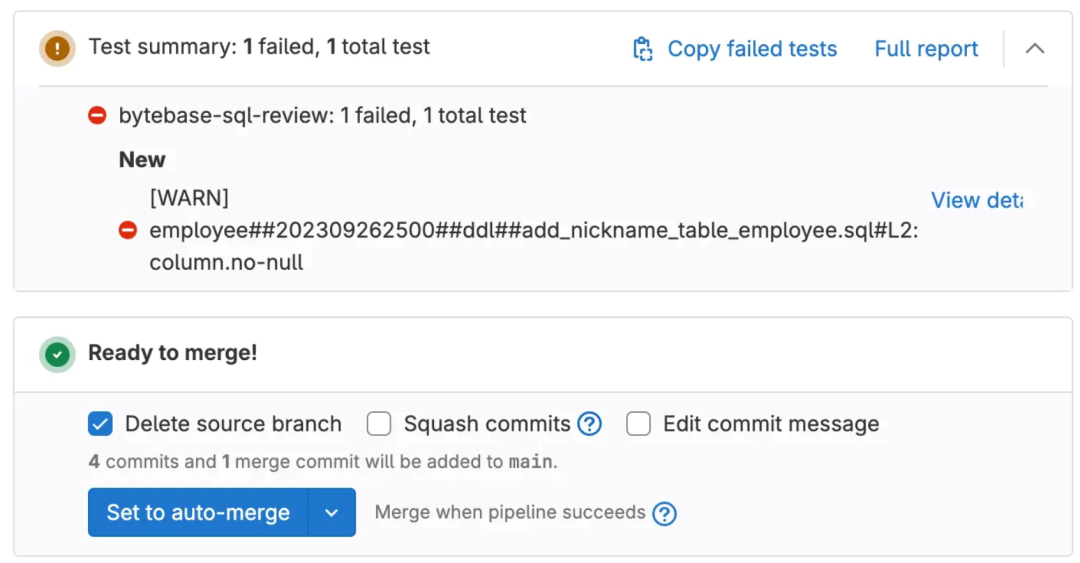This screenshot has width=1080, height=563.
Task: Open the auto-merge options dropdown arrow
Action: (x=332, y=513)
